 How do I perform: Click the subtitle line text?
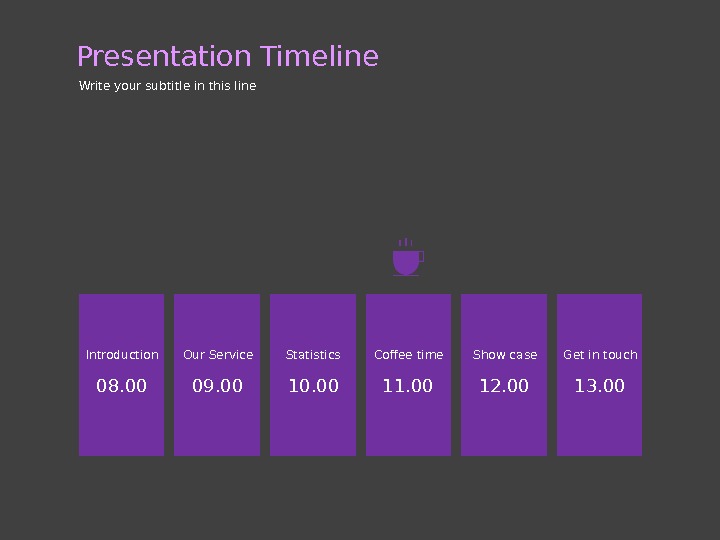(167, 86)
